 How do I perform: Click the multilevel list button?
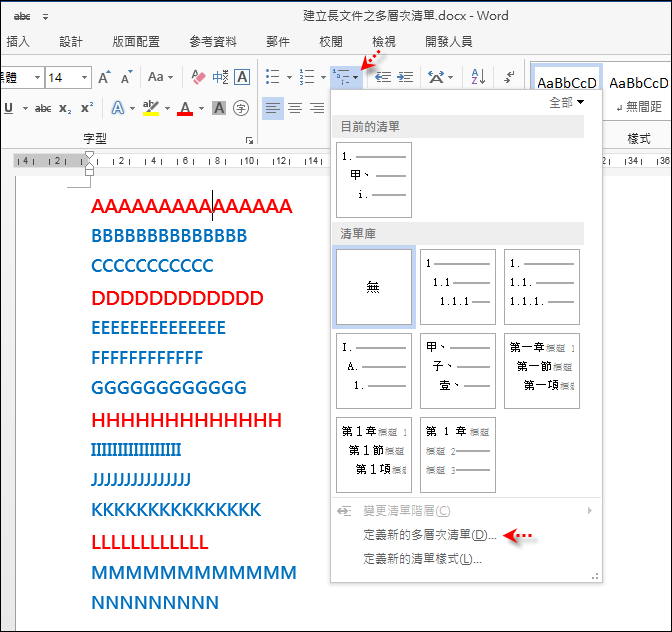tap(346, 77)
